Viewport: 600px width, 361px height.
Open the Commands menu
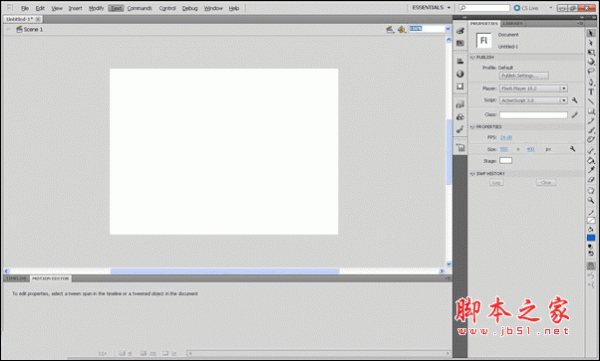coord(140,8)
